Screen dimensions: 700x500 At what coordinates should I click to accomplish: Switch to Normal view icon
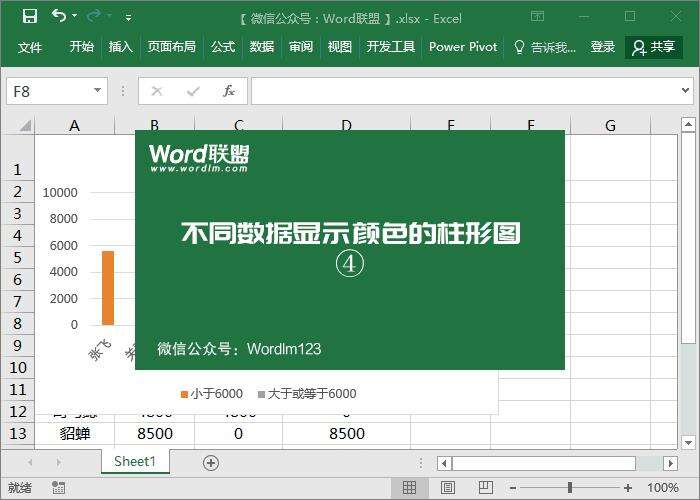(x=409, y=488)
